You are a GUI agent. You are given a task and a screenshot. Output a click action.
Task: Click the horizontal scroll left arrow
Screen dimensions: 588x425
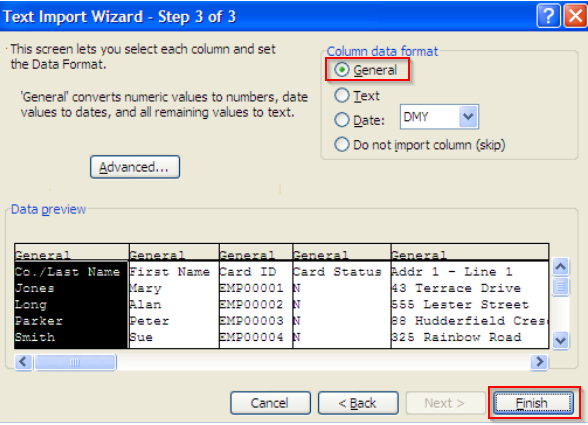point(24,362)
